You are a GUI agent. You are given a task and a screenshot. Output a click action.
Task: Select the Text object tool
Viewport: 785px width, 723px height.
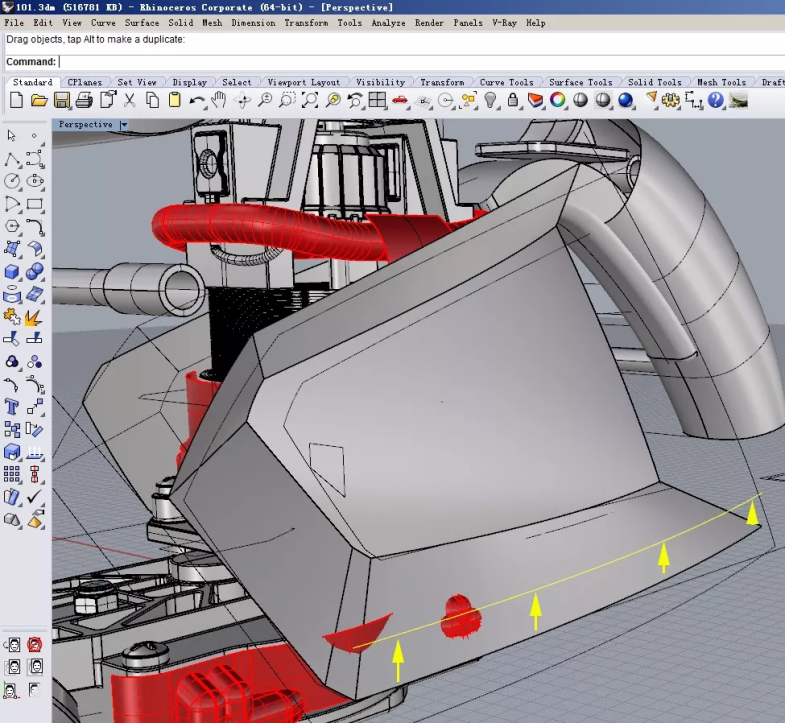pos(12,407)
